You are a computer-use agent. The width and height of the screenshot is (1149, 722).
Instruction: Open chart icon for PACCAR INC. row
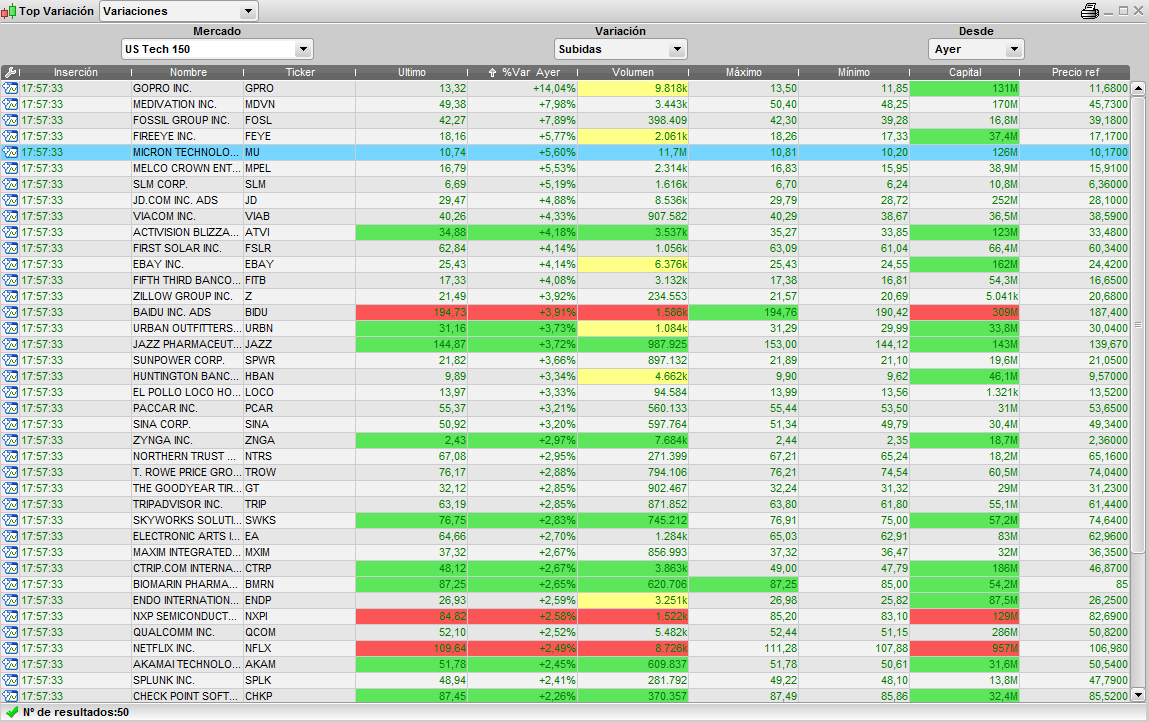[x=10, y=409]
